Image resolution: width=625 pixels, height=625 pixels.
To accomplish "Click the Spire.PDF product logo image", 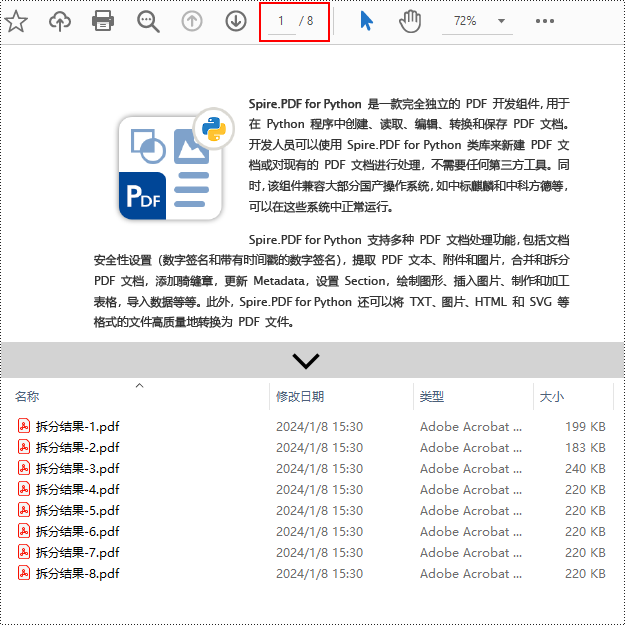I will click(176, 164).
